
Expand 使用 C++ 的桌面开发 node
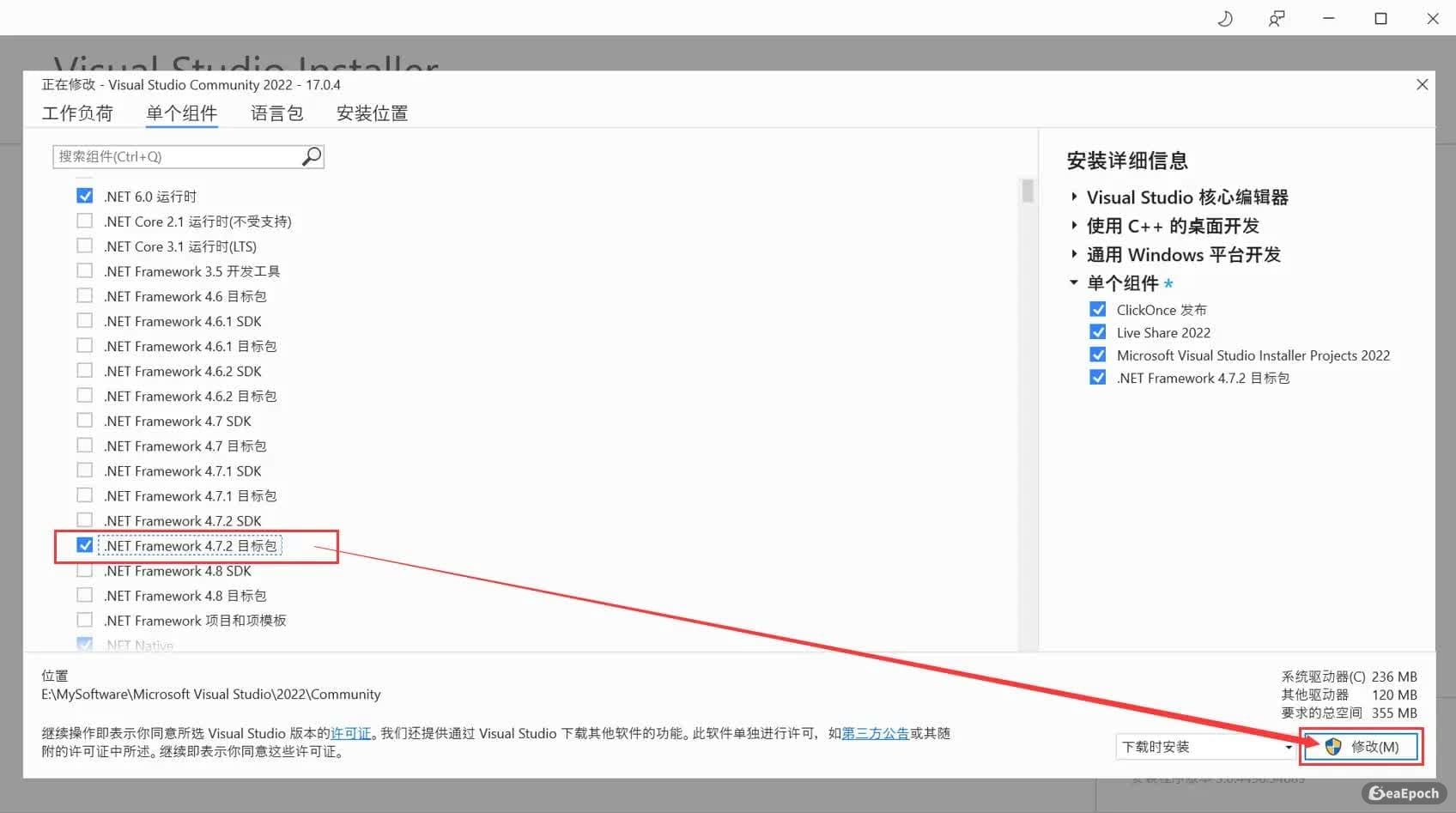pyautogui.click(x=1074, y=226)
